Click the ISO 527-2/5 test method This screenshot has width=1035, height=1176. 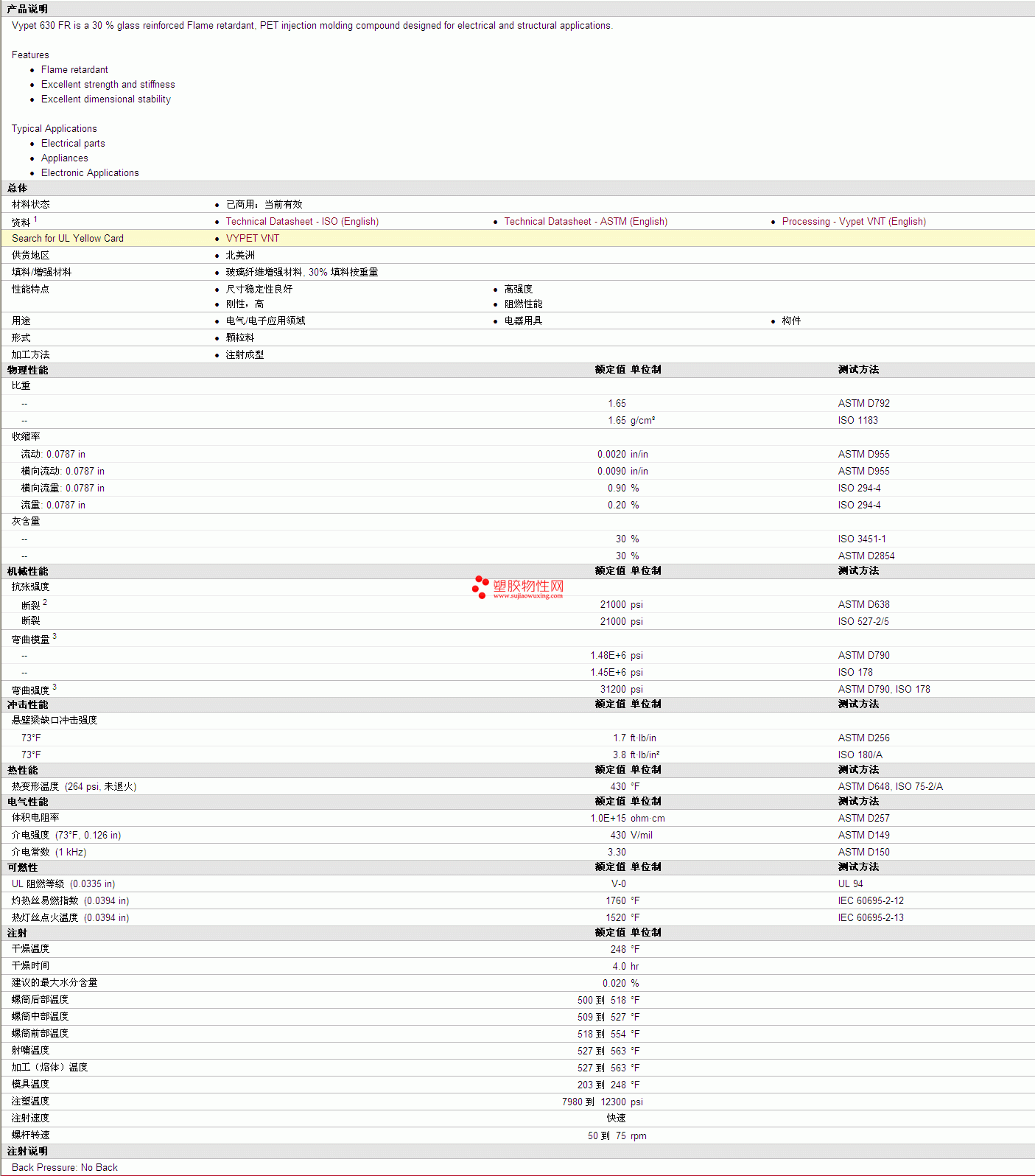coord(863,621)
